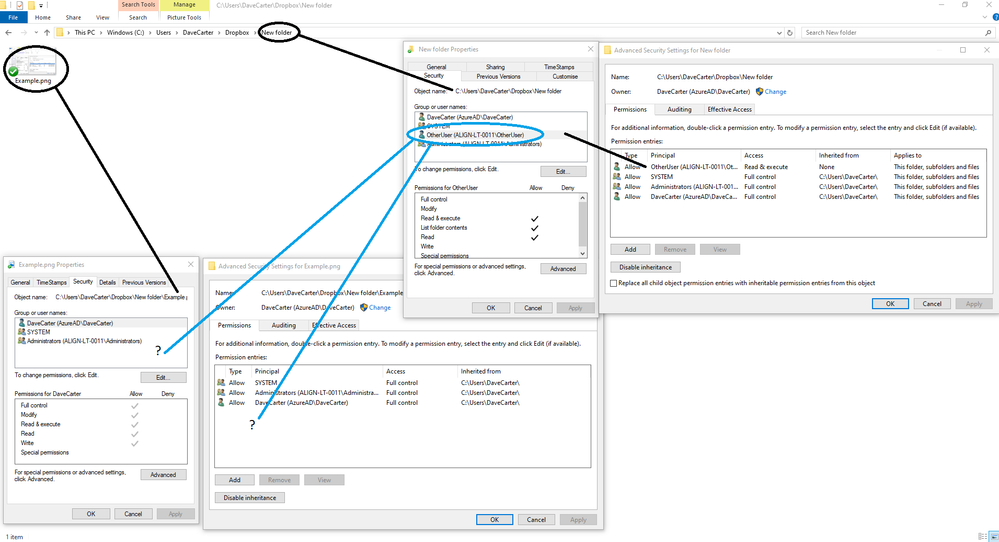Expand the chevron after This PC in the breadcrumb
This screenshot has height=542, width=999.
[x=101, y=32]
